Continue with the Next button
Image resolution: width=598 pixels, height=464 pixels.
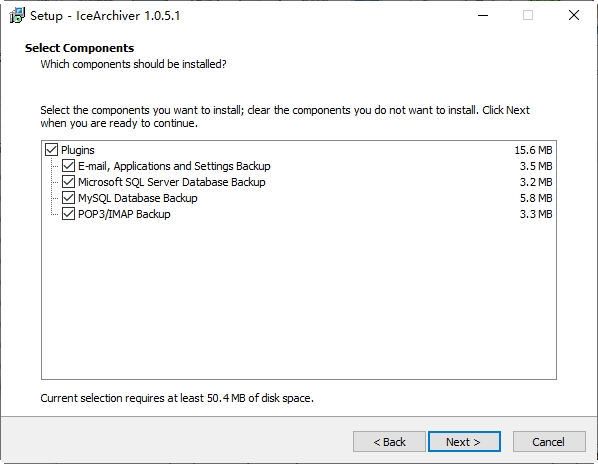click(464, 442)
